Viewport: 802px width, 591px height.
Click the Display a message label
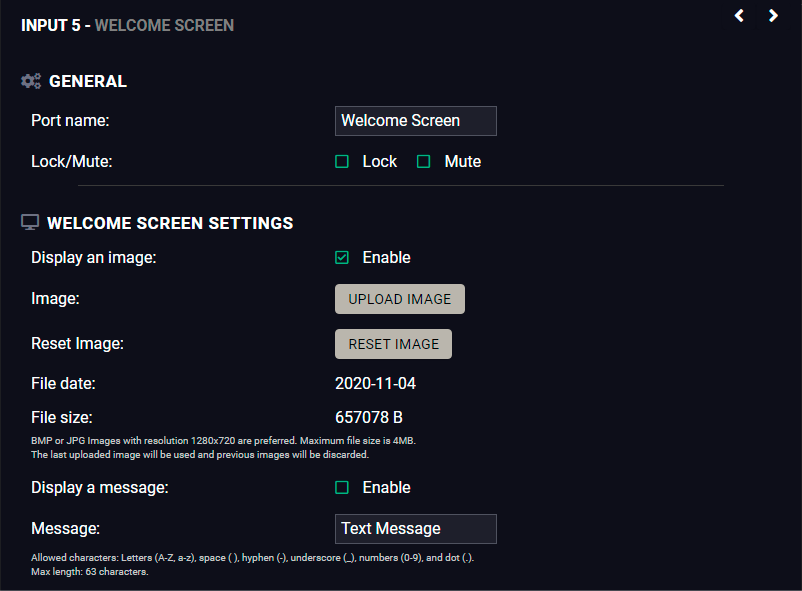click(x=100, y=487)
